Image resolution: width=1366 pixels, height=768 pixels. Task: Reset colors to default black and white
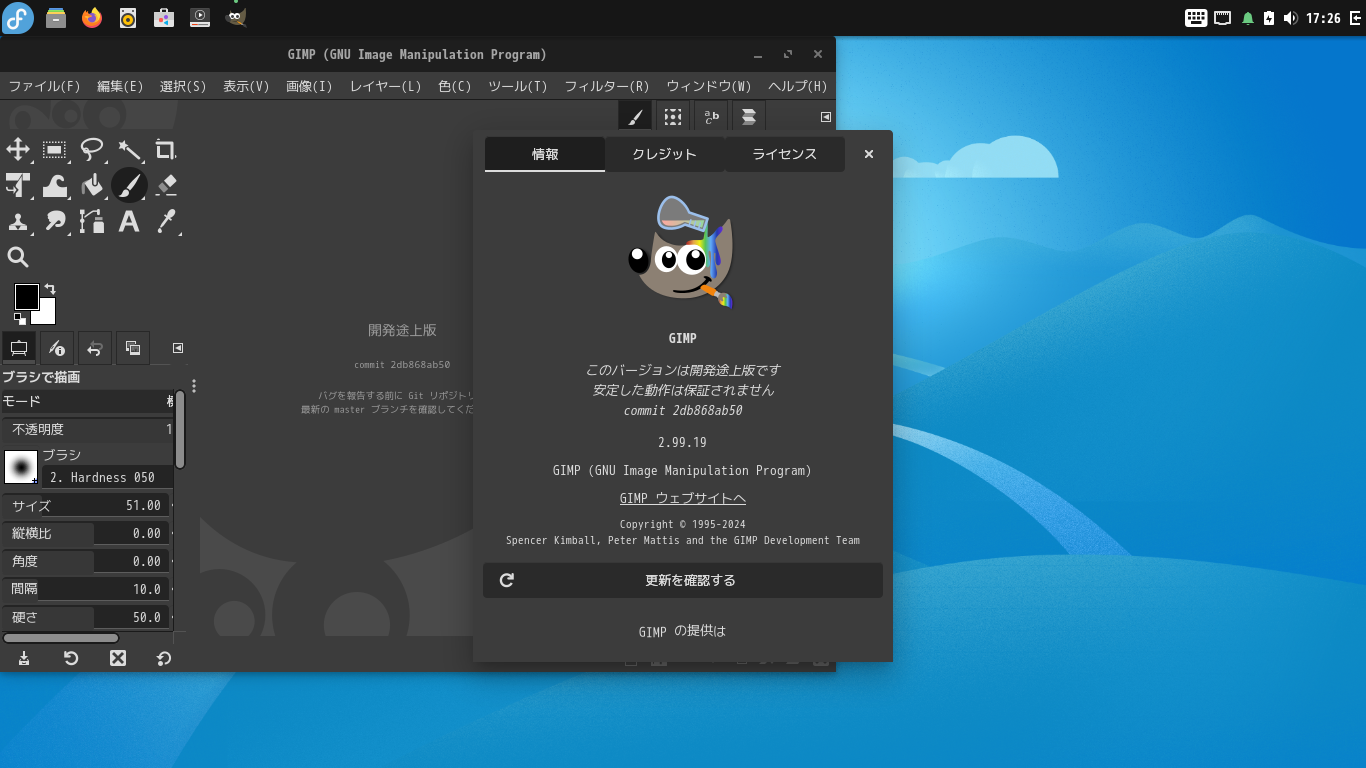pos(20,319)
